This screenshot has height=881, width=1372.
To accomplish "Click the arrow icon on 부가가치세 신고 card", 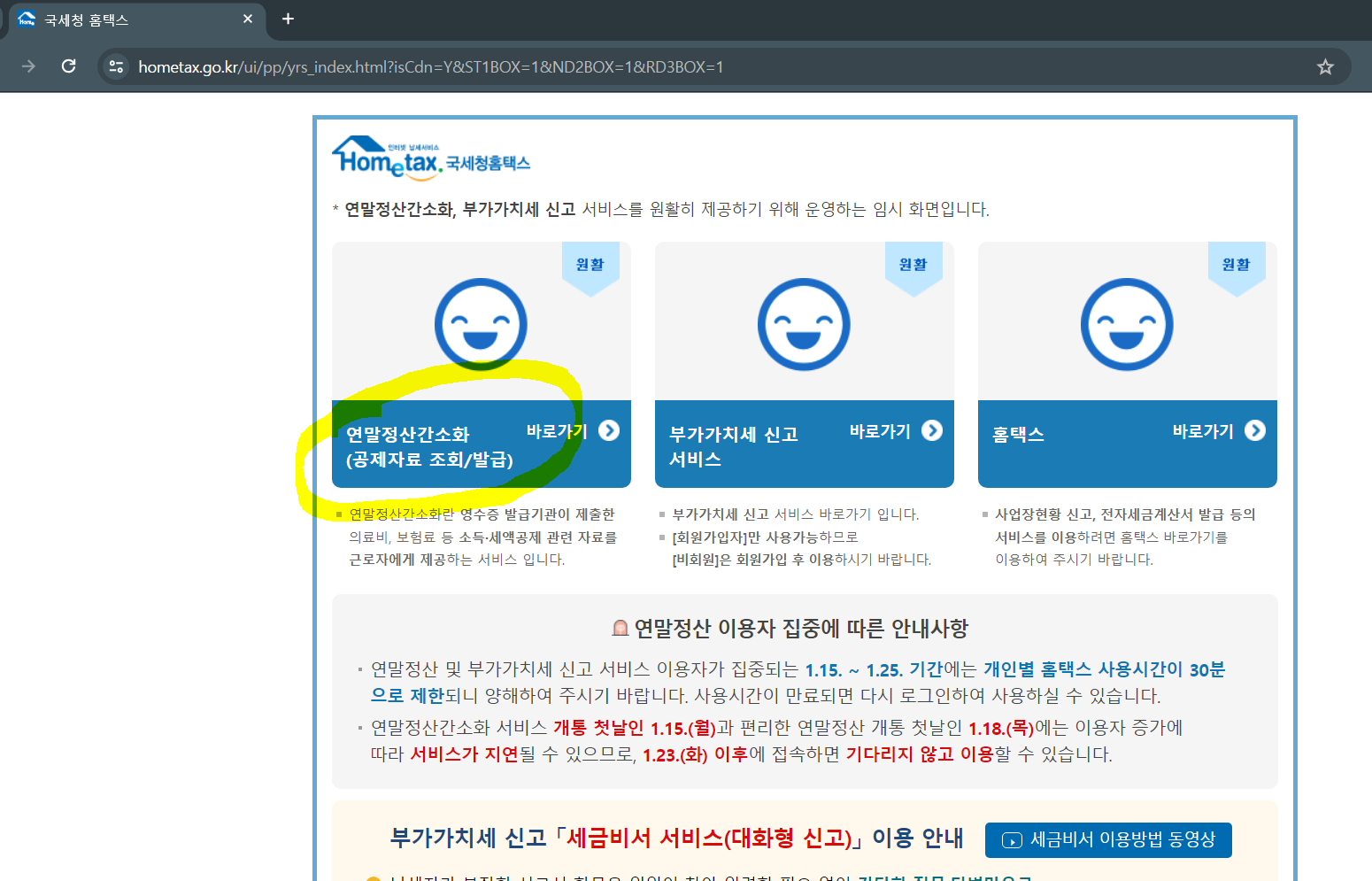I will (x=932, y=430).
